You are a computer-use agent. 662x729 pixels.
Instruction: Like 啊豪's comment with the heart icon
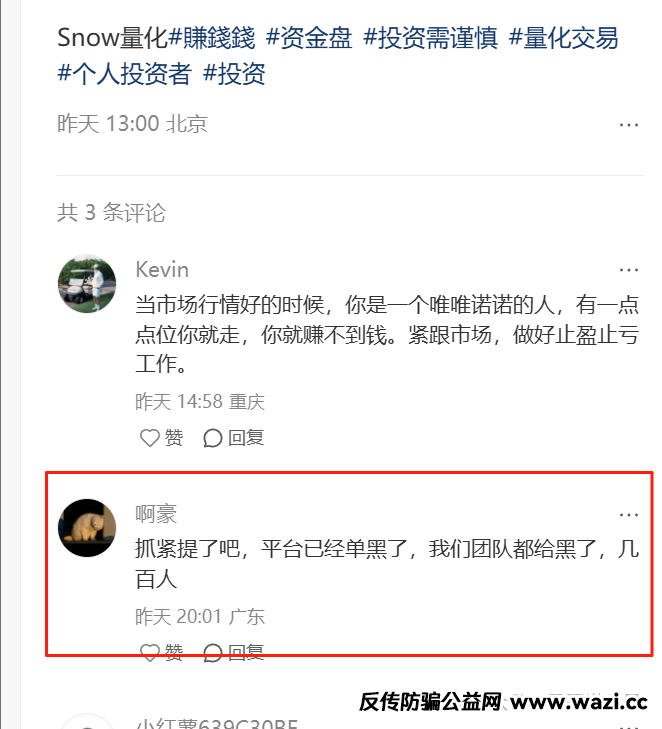point(150,652)
